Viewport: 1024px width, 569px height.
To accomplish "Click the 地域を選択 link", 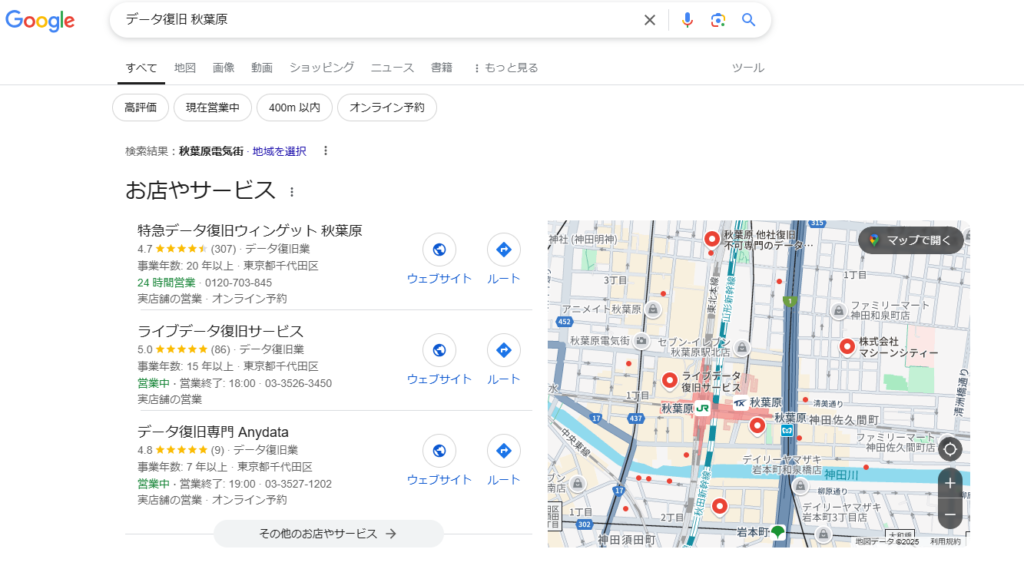I will click(x=279, y=151).
